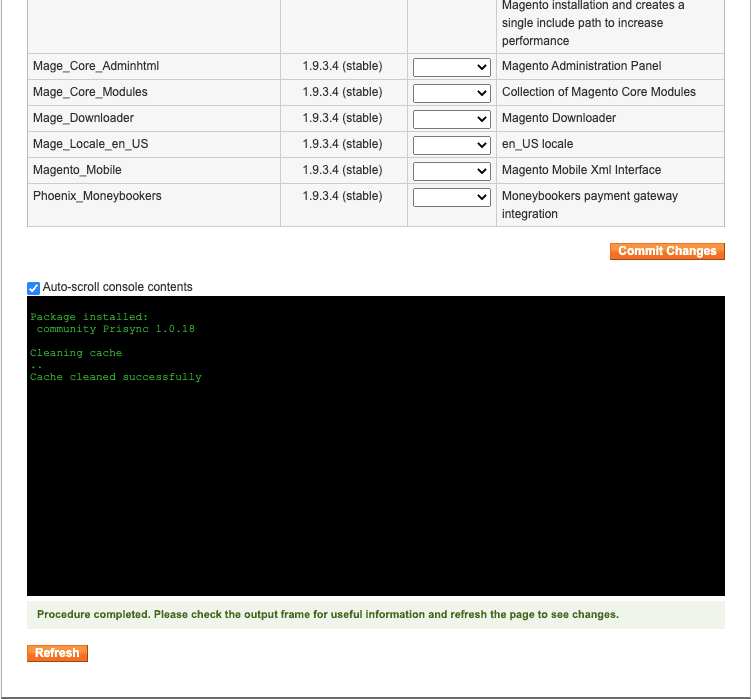Click the 'Procedure completed' status message
751x699 pixels.
tap(327, 614)
